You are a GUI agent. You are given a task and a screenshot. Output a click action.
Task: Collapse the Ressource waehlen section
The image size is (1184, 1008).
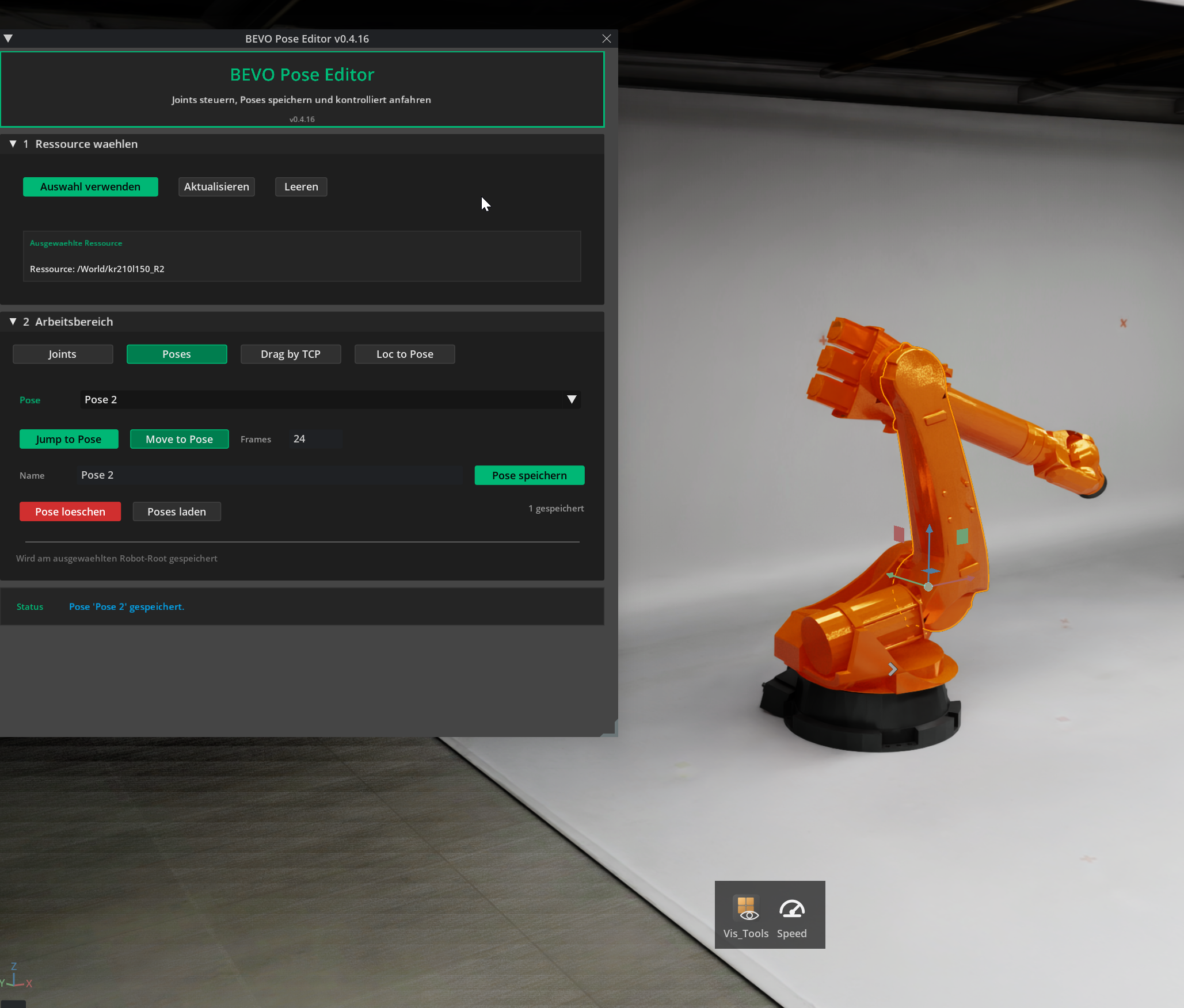(13, 144)
